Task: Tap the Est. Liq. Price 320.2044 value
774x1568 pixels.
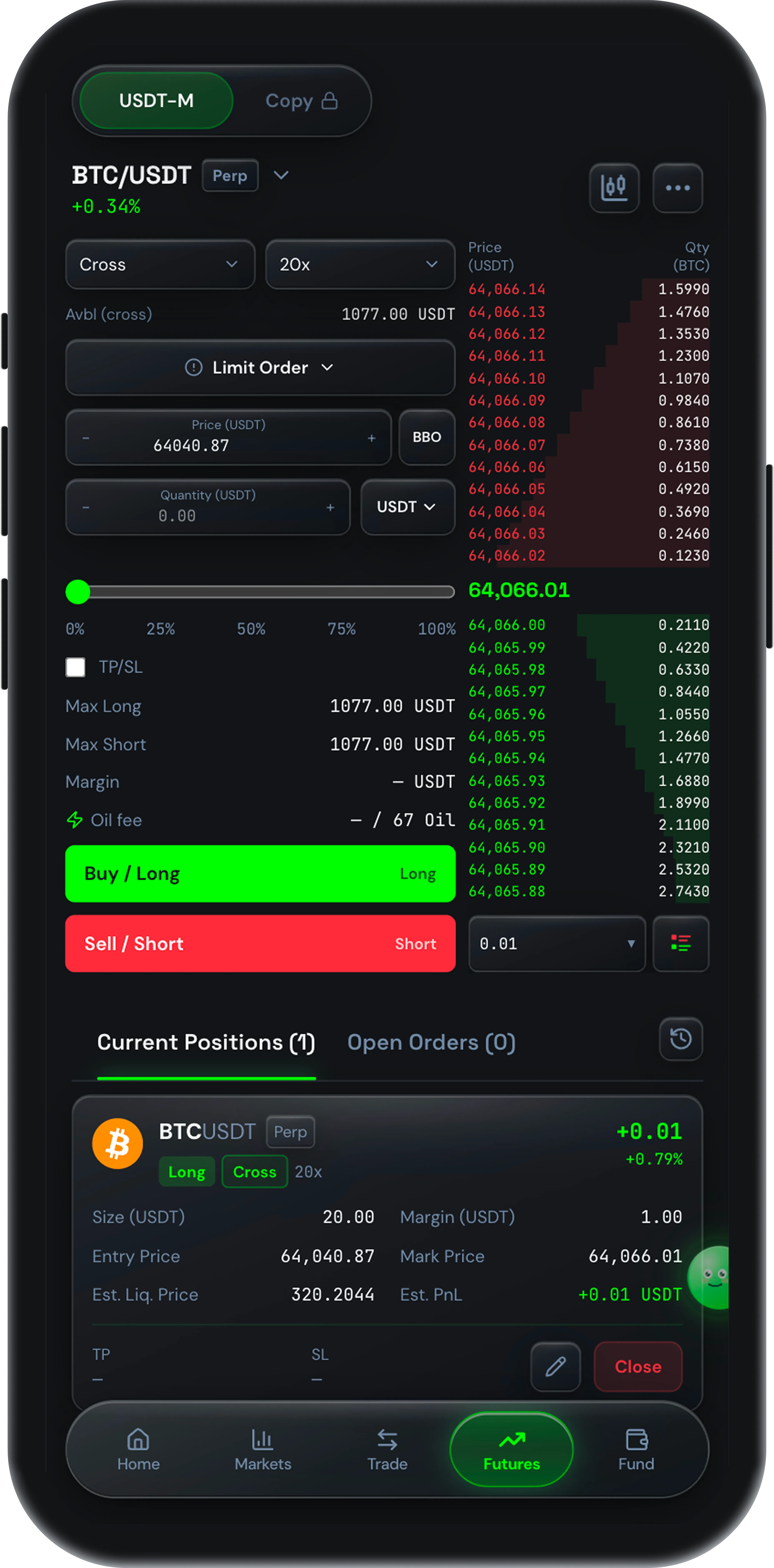Action: click(x=333, y=1295)
